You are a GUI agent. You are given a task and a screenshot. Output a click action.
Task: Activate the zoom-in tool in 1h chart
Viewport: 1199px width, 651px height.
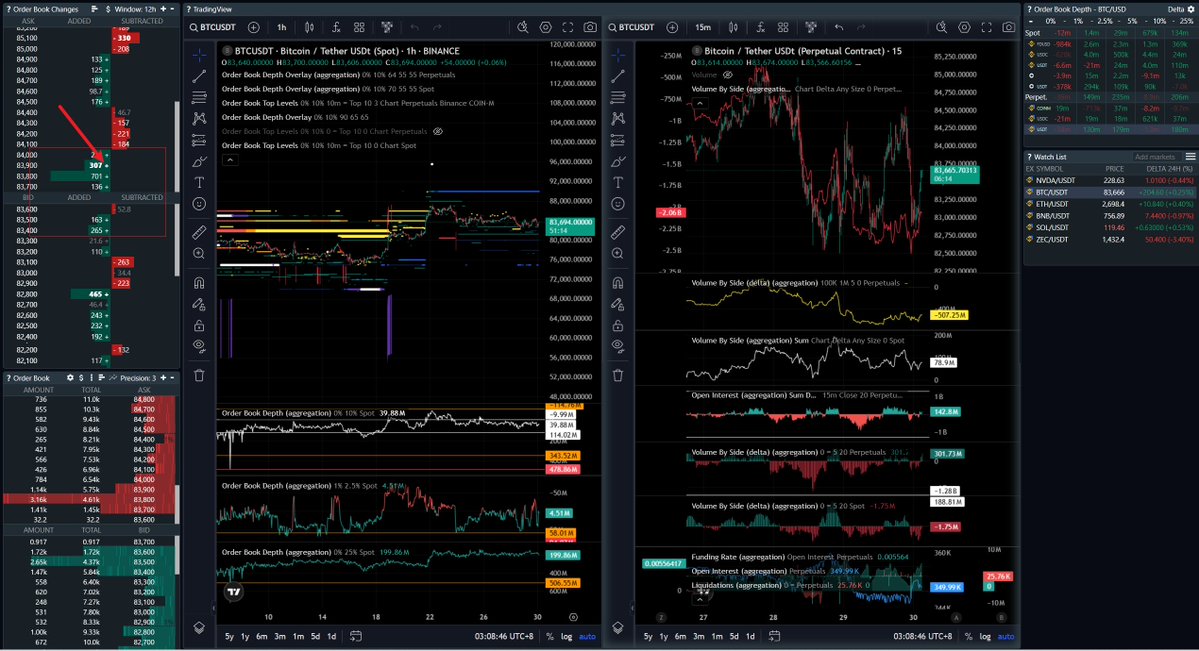(x=199, y=253)
